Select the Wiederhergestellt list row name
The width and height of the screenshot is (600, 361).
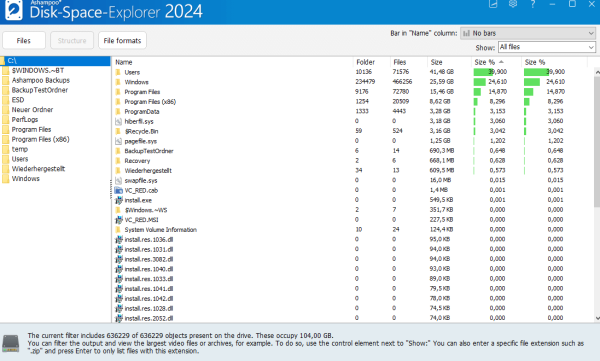click(148, 170)
